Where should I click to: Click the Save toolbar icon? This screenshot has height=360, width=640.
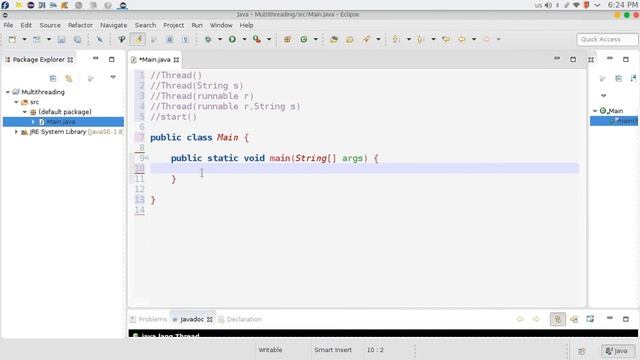(x=61, y=39)
